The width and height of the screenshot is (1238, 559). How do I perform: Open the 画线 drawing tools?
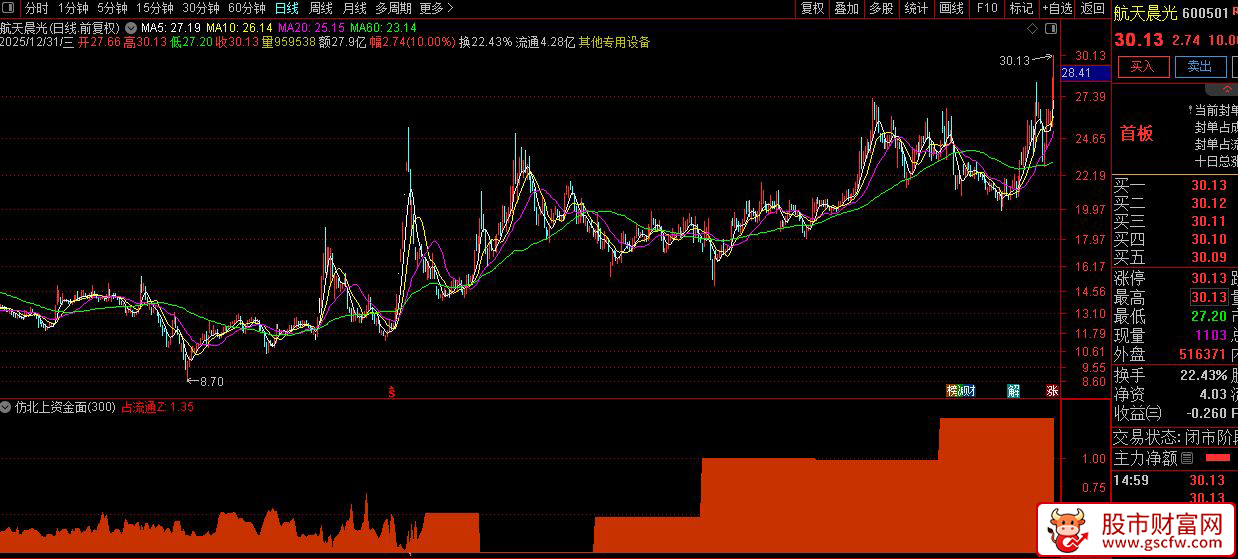(952, 8)
